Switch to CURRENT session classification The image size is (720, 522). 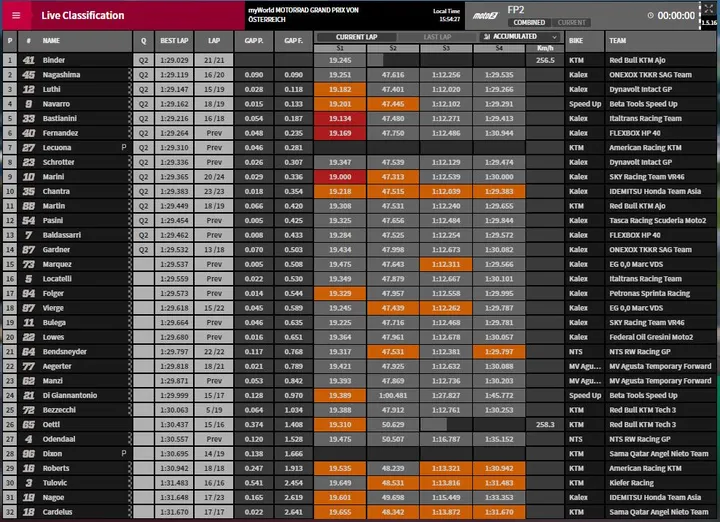tap(571, 22)
